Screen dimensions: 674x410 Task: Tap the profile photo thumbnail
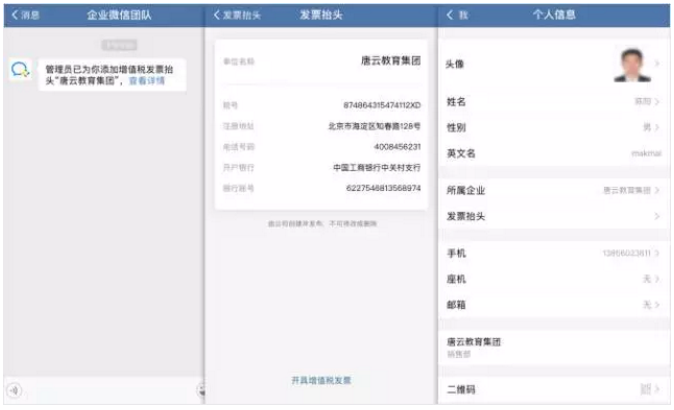[x=632, y=64]
